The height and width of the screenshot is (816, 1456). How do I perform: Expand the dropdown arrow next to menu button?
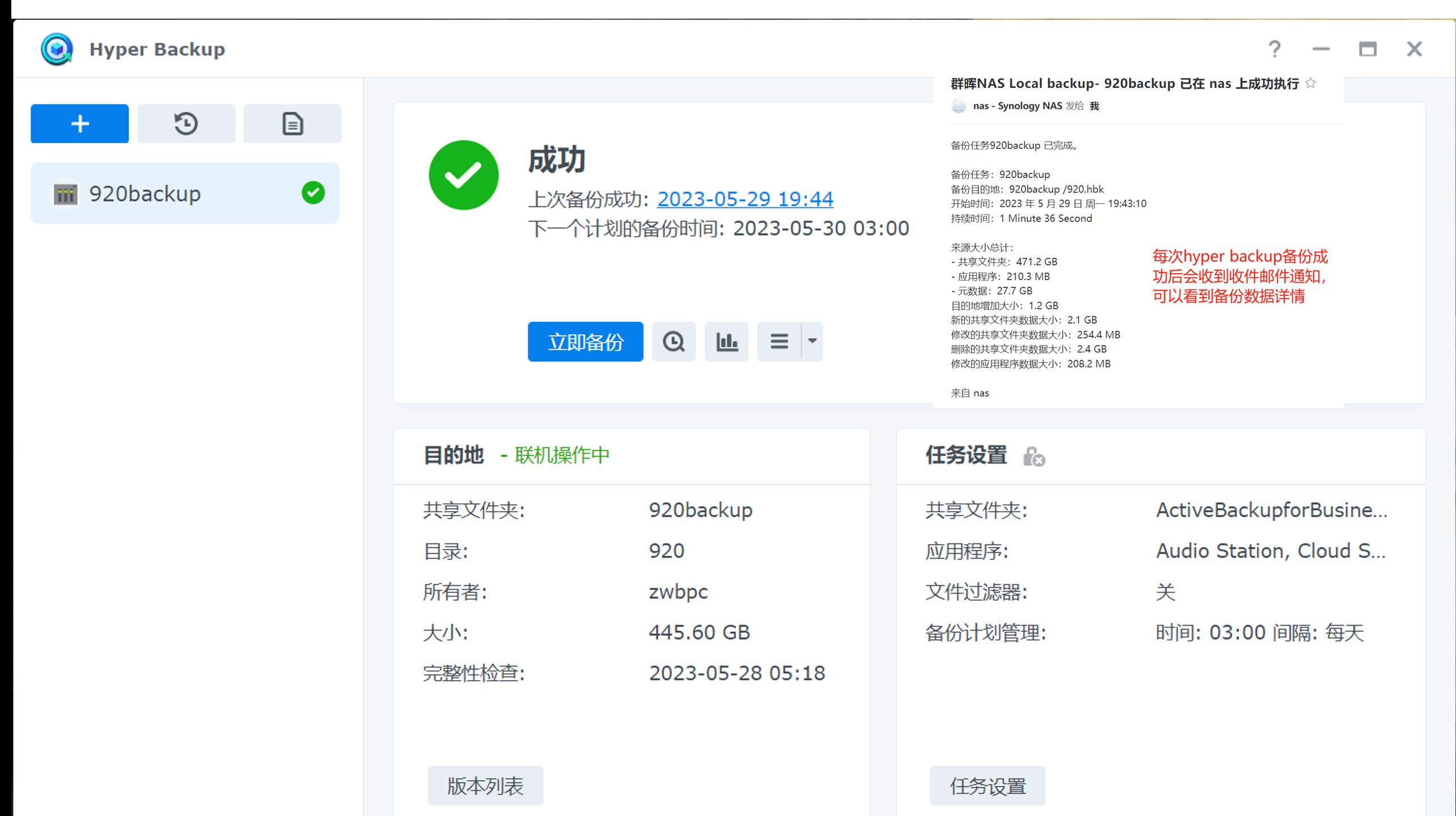click(x=812, y=342)
